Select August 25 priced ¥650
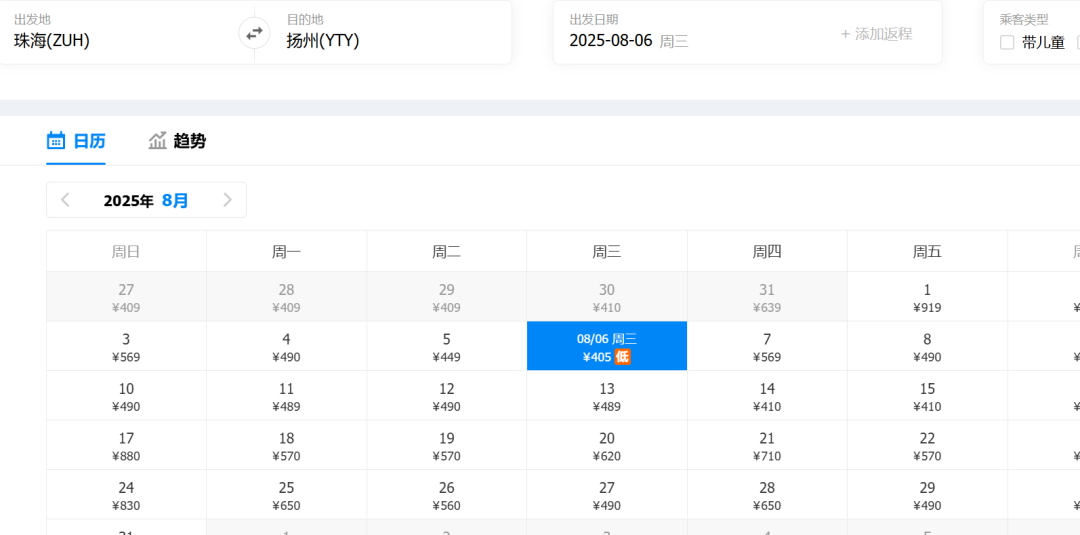The width and height of the screenshot is (1080, 535). 287,495
